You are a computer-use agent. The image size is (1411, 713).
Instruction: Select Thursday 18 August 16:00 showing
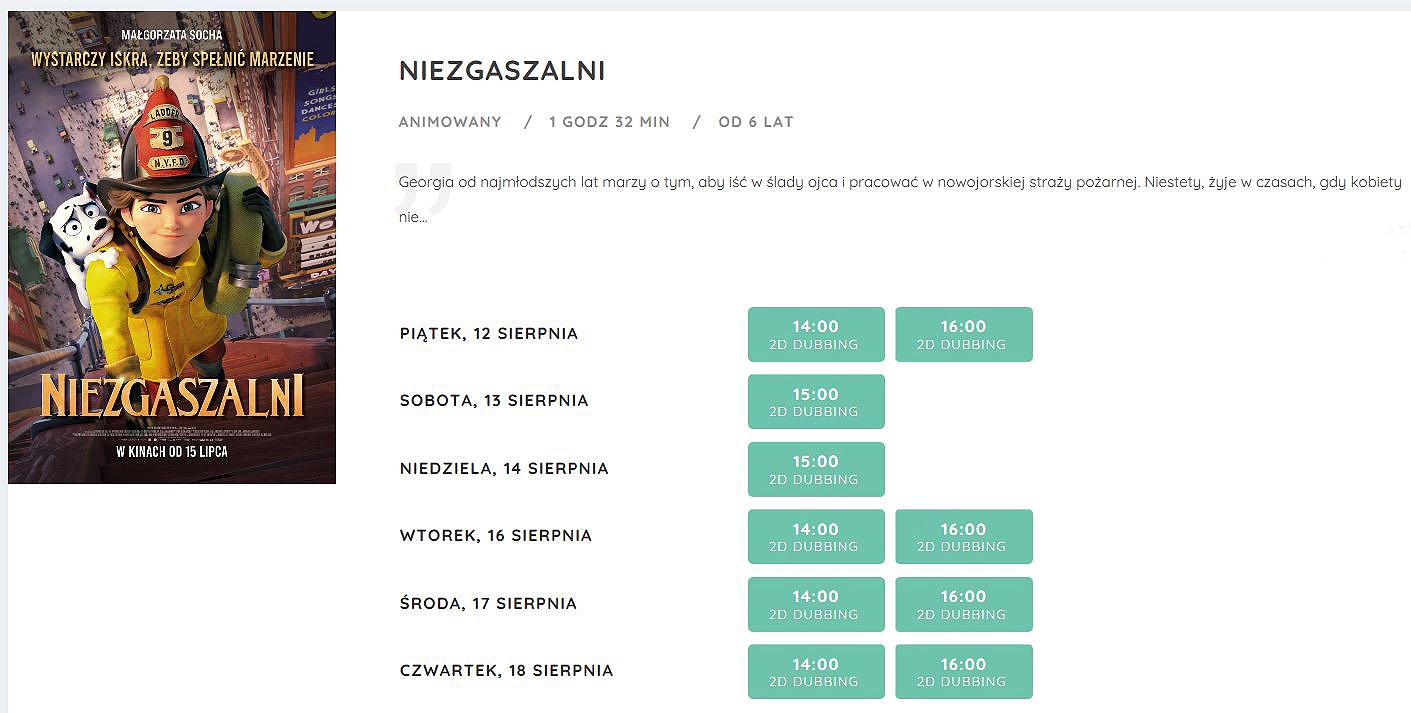tap(964, 671)
